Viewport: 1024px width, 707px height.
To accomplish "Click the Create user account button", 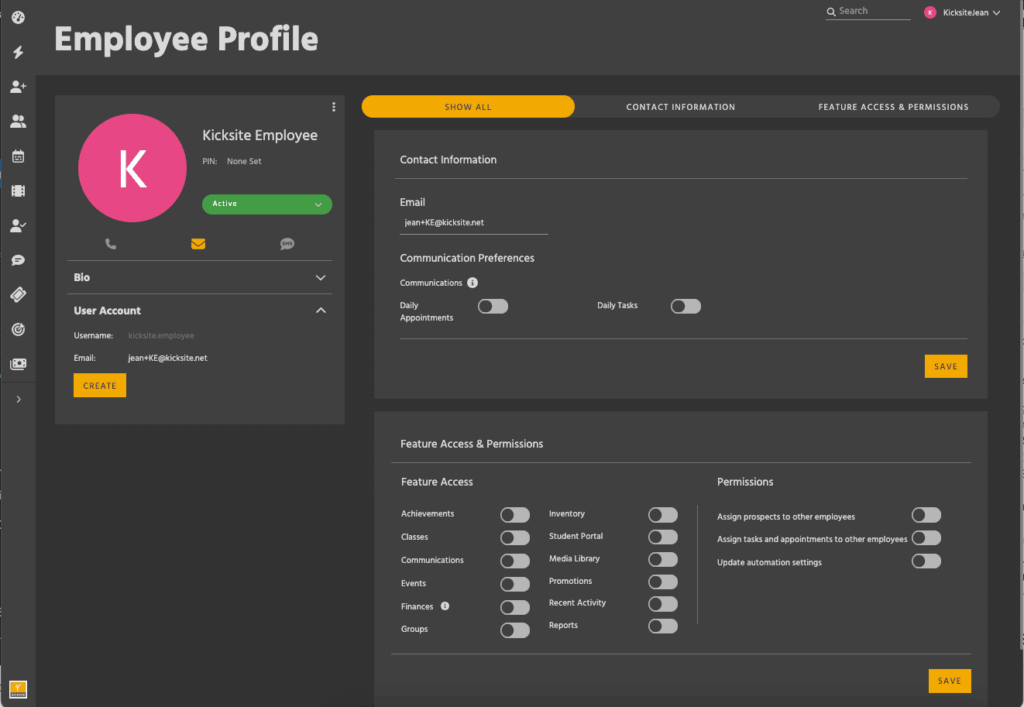I will (100, 385).
